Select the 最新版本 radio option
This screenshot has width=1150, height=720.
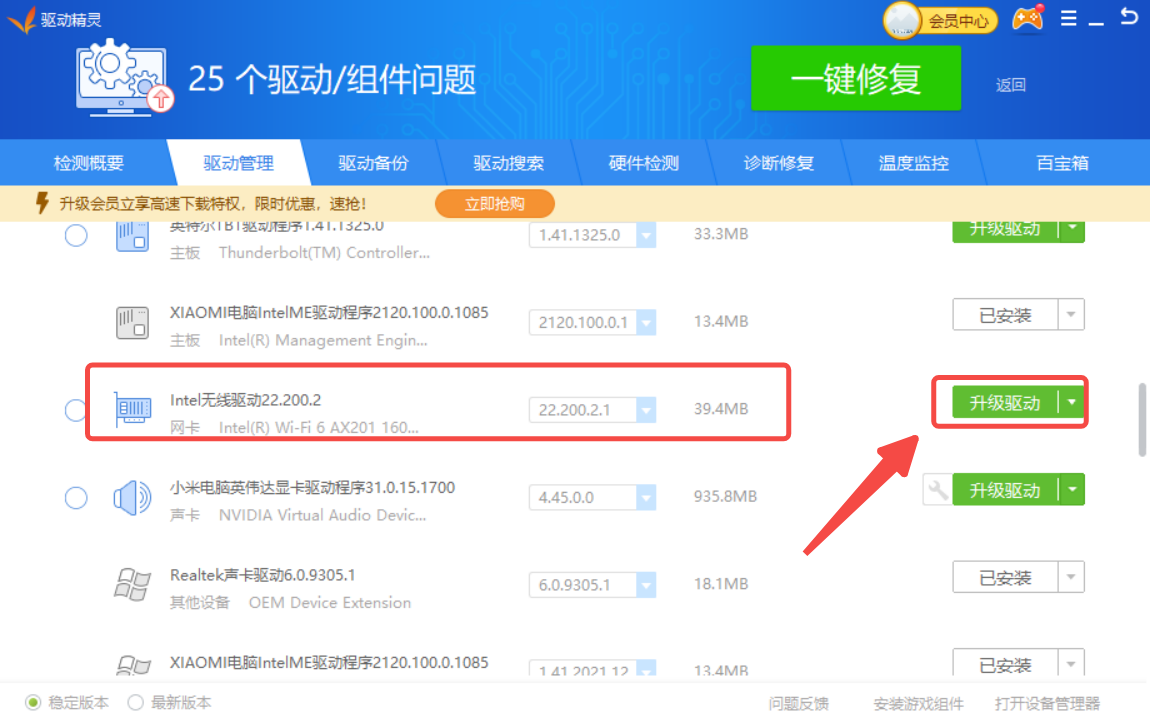coord(134,702)
